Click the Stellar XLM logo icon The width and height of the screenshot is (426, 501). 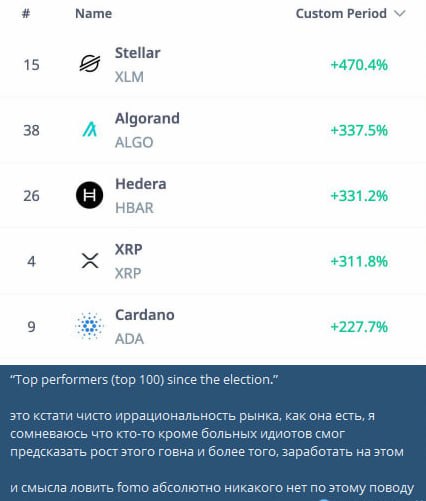coord(90,63)
